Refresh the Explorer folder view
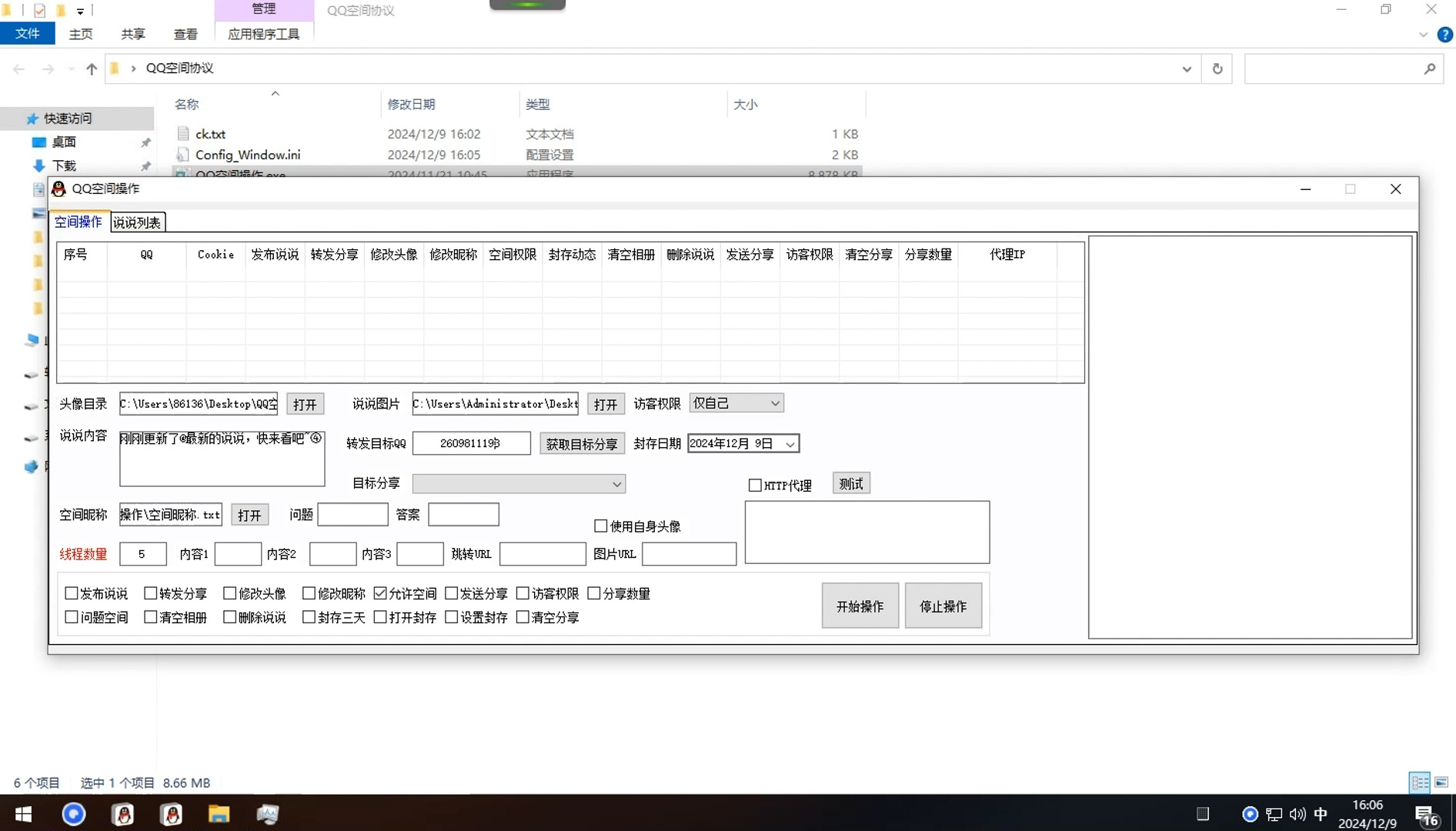Viewport: 1456px width, 831px height. [1217, 68]
